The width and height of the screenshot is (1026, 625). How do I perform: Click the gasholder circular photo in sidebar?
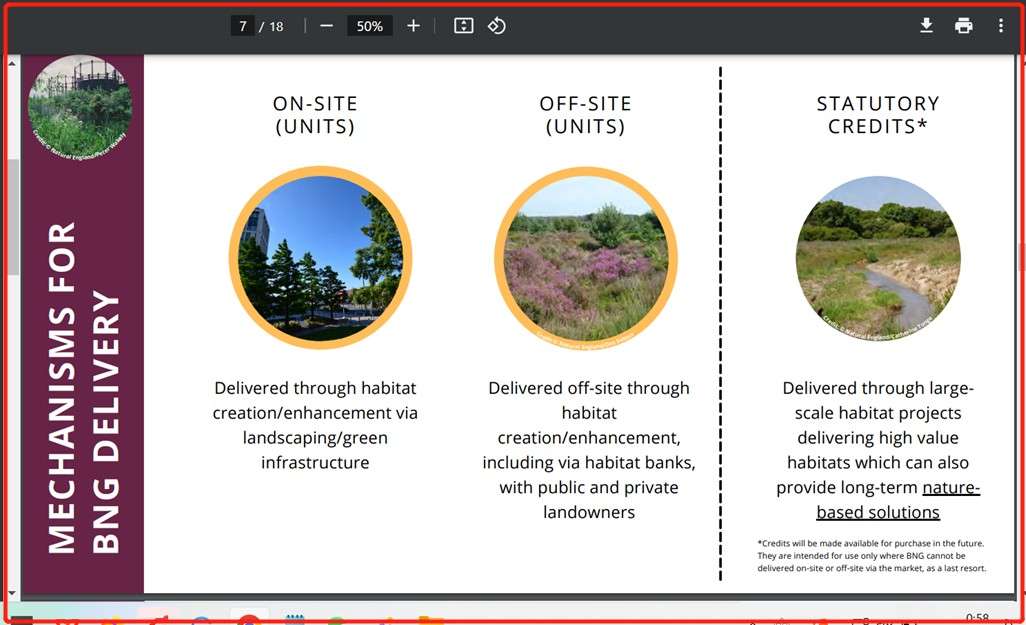click(80, 107)
